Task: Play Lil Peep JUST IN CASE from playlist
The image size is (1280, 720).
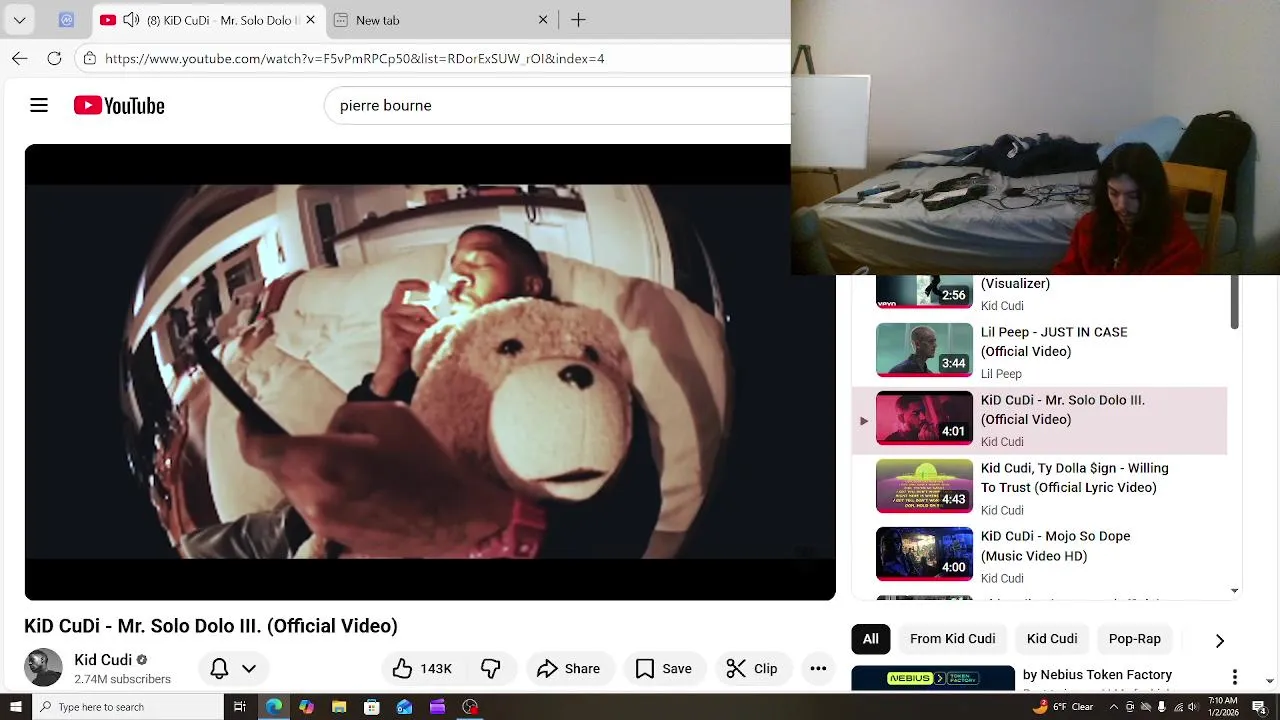Action: [x=1054, y=342]
